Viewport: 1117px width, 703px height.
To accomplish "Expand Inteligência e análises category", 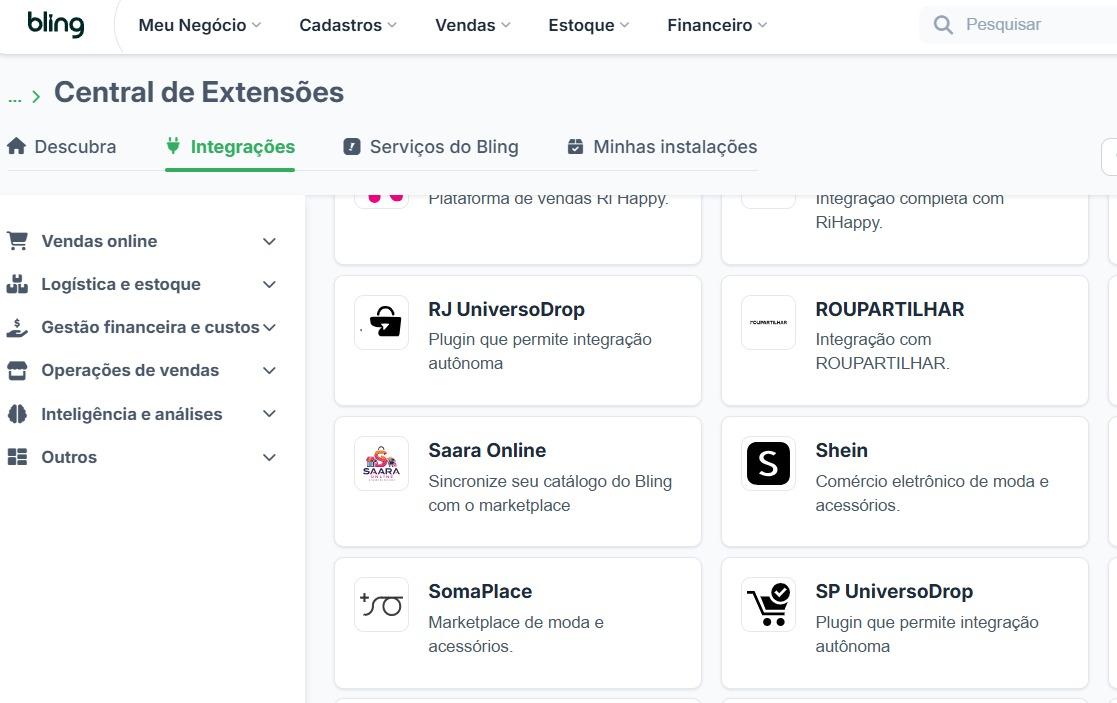I will tap(141, 414).
